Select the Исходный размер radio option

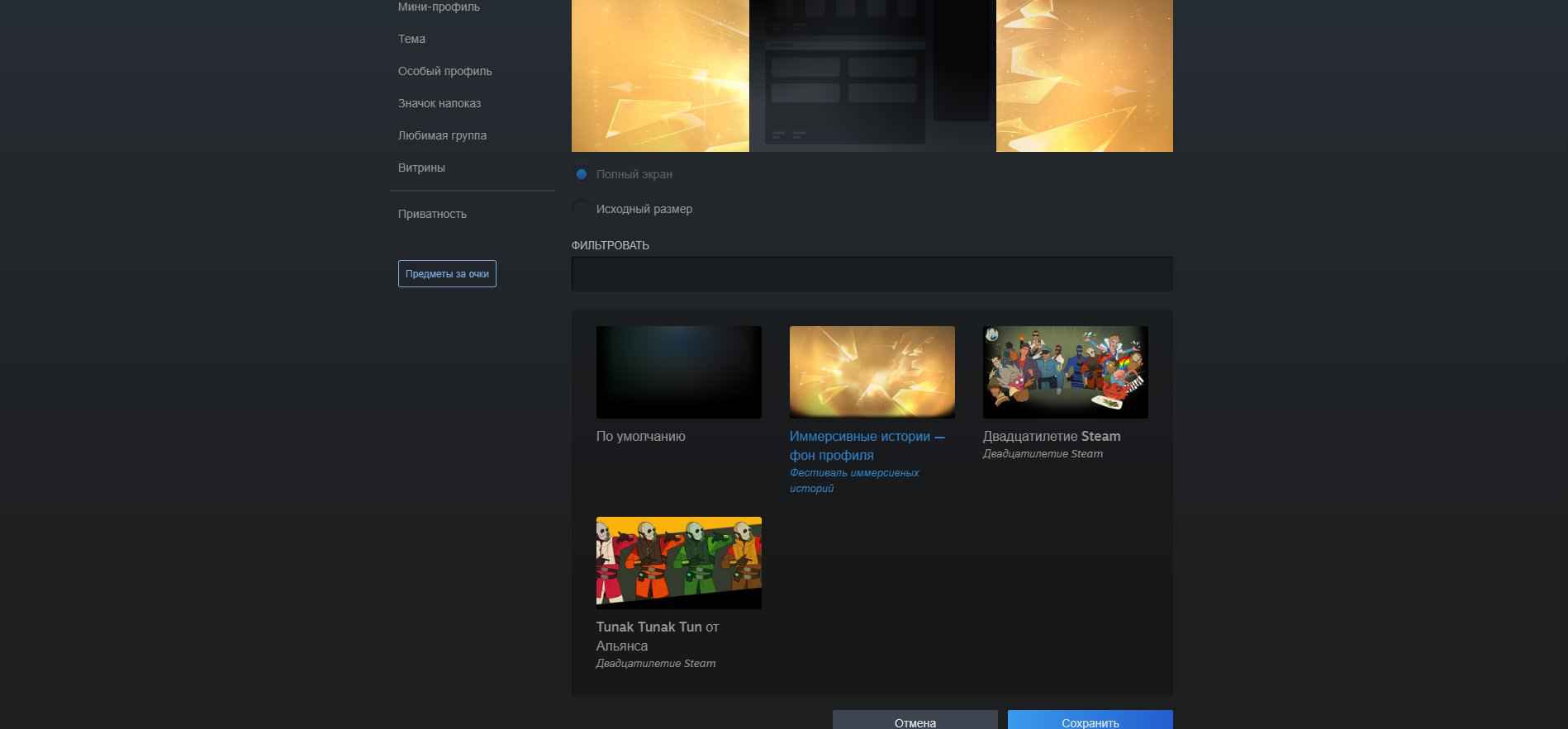click(x=582, y=209)
